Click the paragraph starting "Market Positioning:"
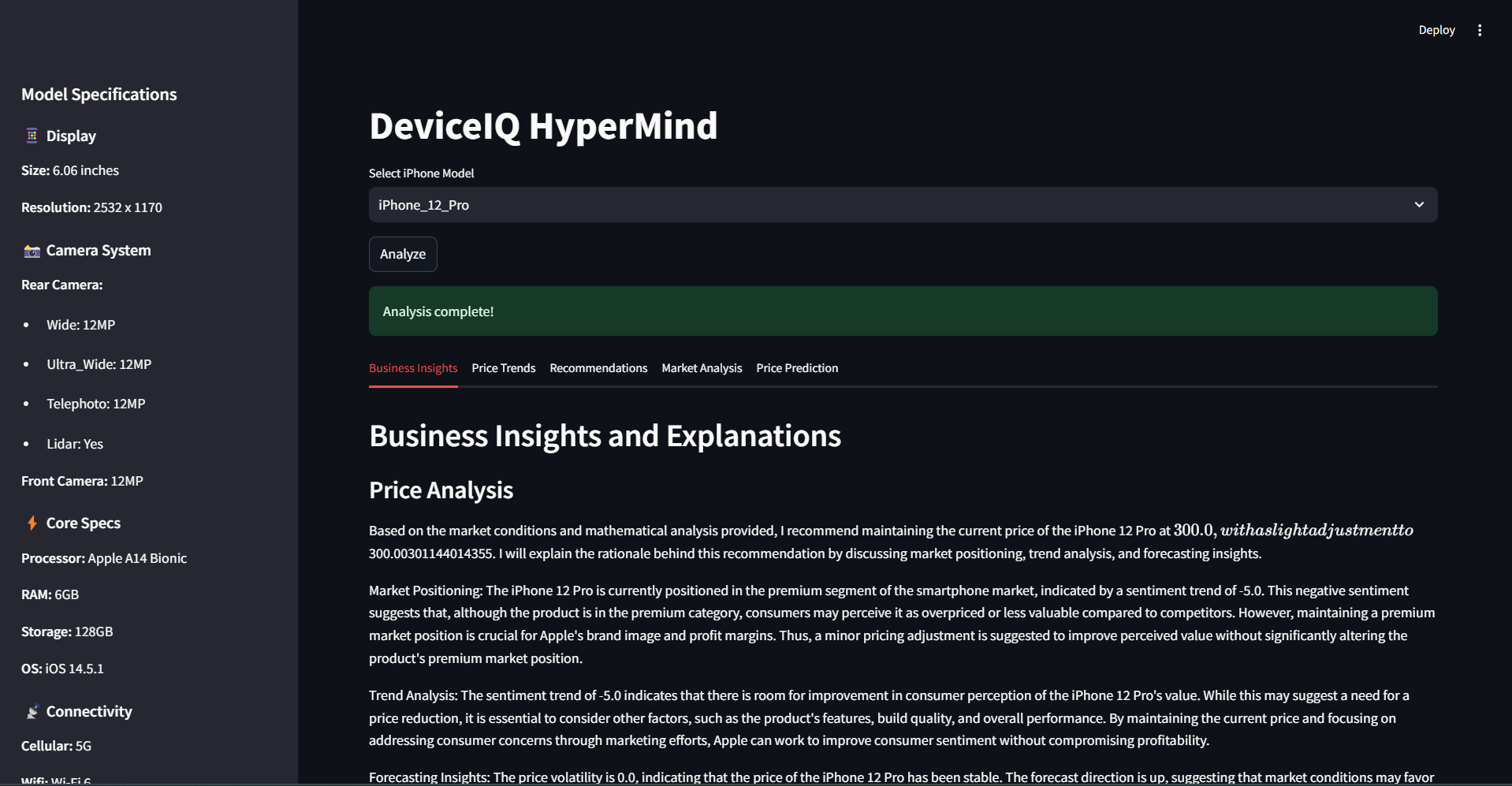Viewport: 1512px width, 786px height. 902,624
